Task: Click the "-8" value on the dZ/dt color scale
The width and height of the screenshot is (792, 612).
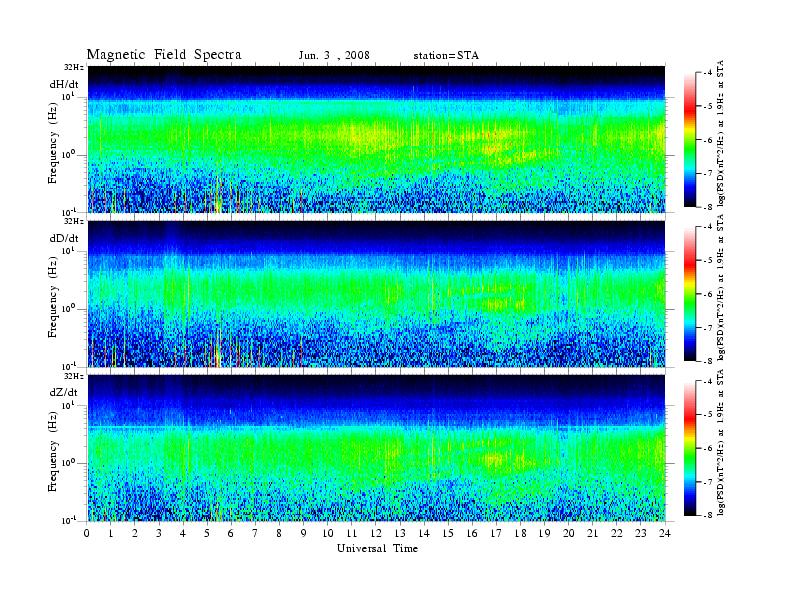Action: pyautogui.click(x=708, y=515)
